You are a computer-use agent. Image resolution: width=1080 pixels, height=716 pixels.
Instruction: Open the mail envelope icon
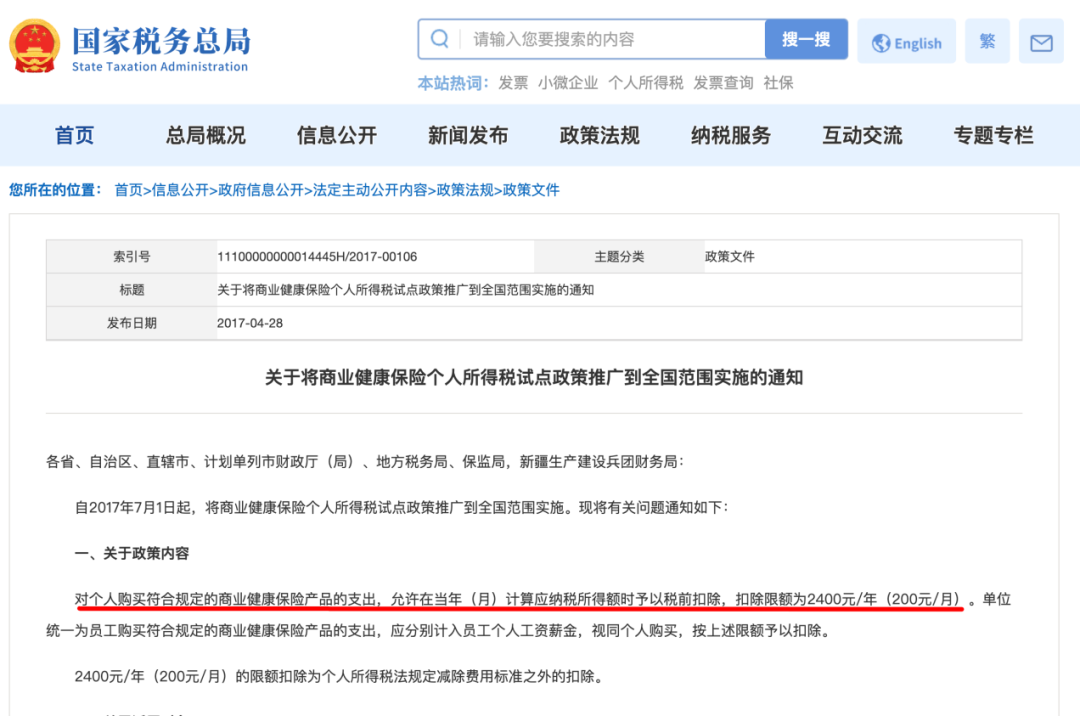[x=1041, y=43]
